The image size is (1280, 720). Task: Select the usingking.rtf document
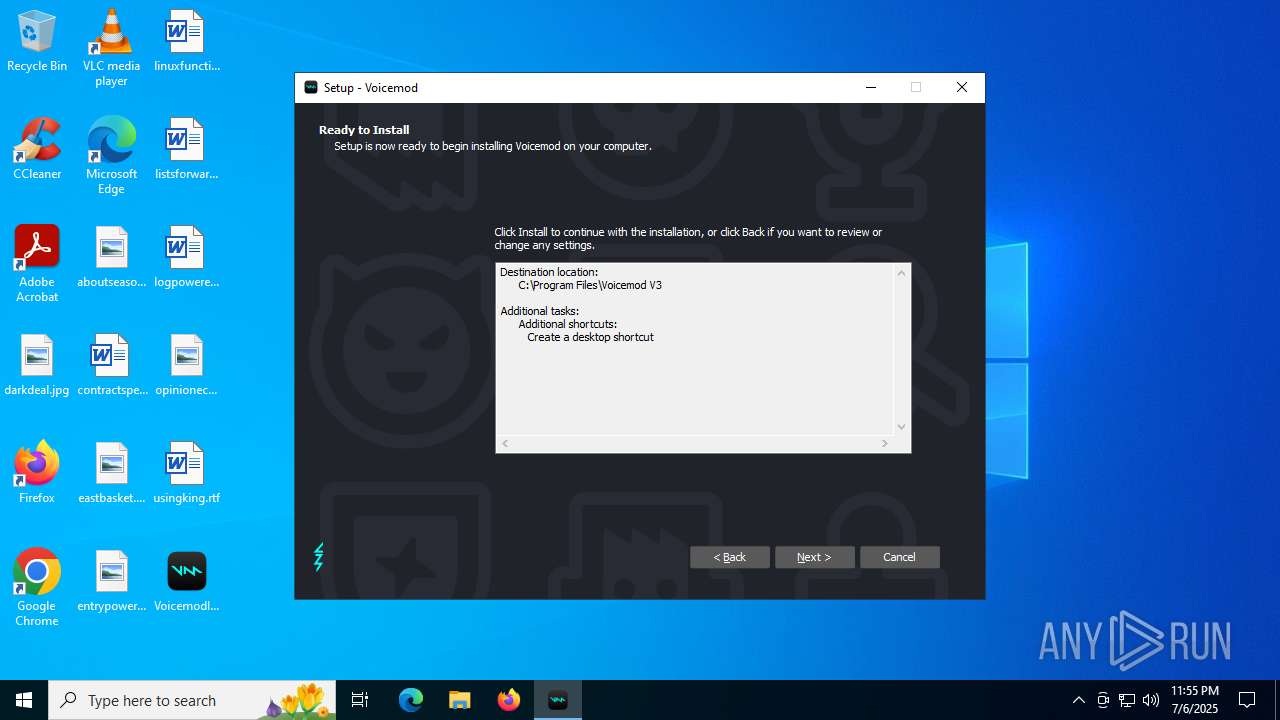coord(186,473)
